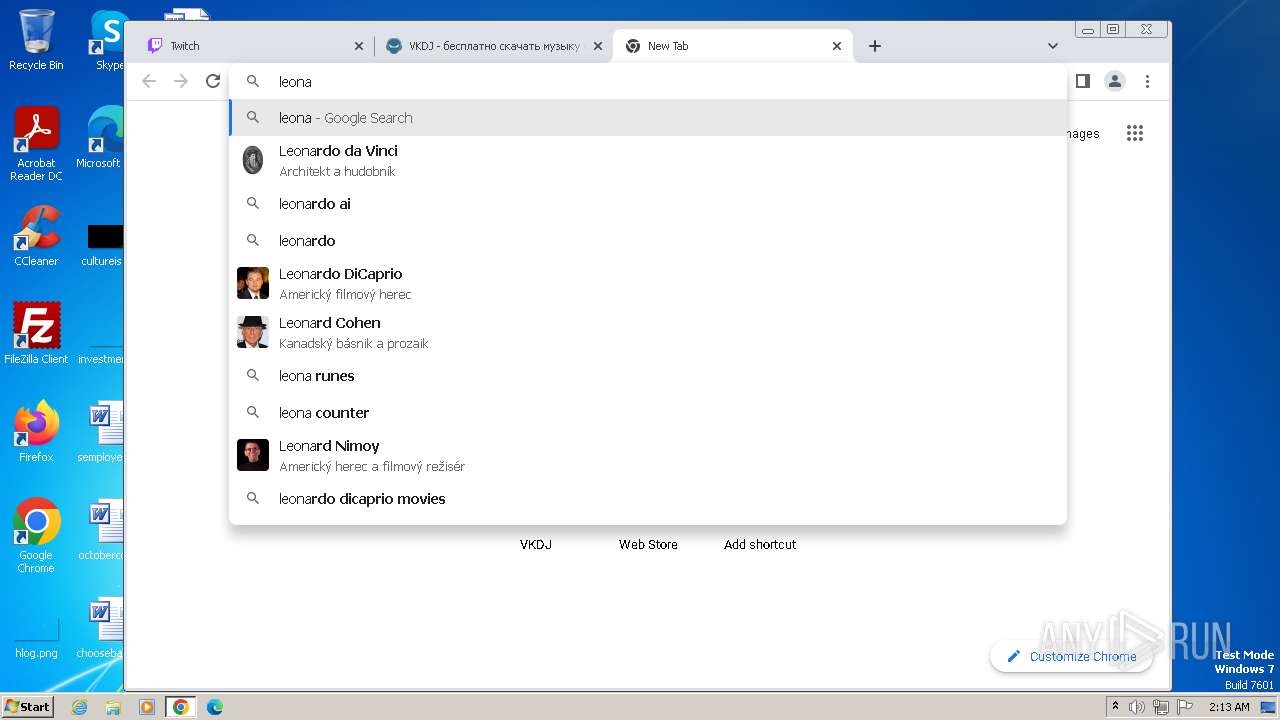The image size is (1280, 720).
Task: Open the Chrome profile avatar
Action: click(x=1115, y=81)
